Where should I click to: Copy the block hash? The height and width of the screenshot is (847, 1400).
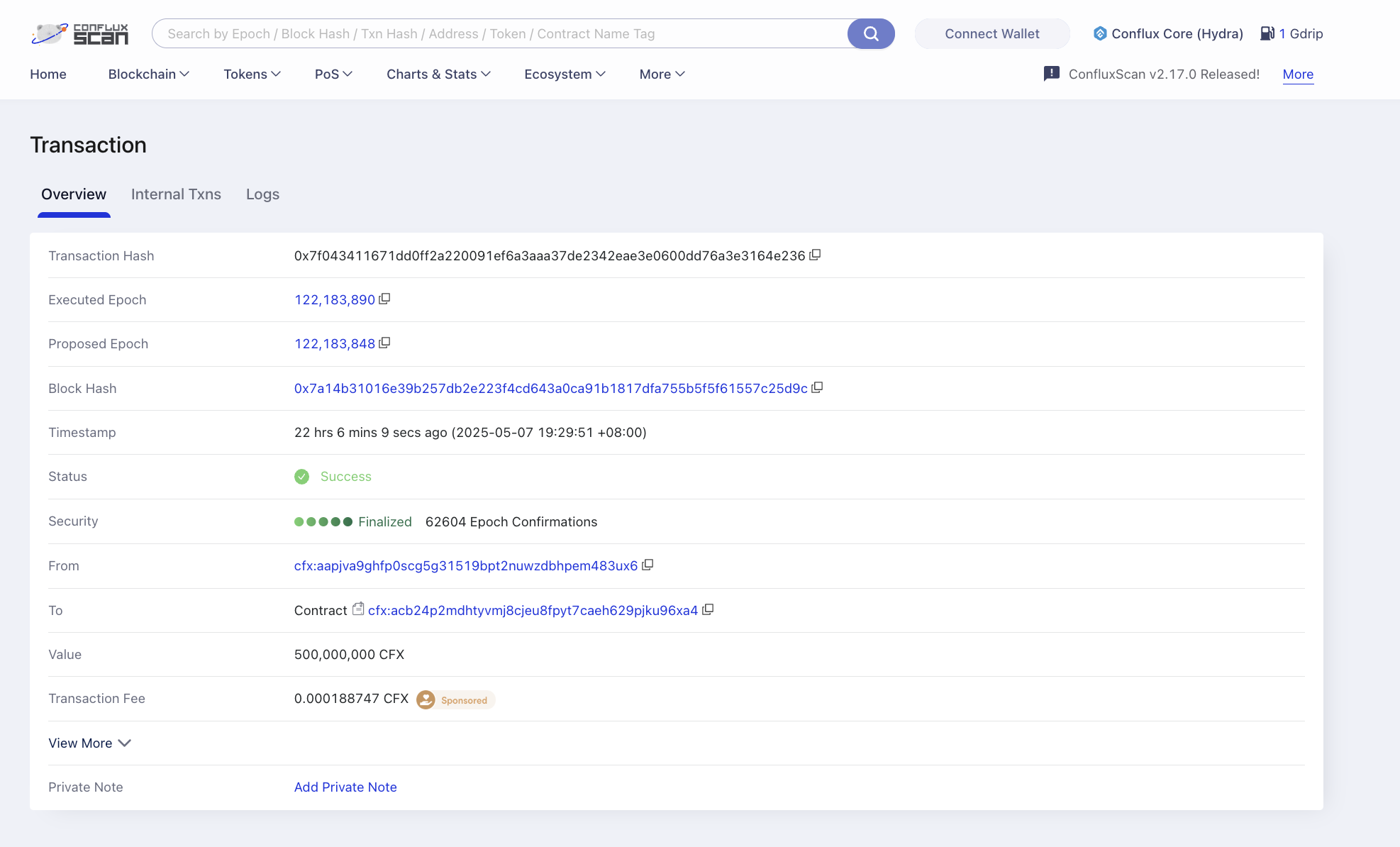click(x=817, y=387)
